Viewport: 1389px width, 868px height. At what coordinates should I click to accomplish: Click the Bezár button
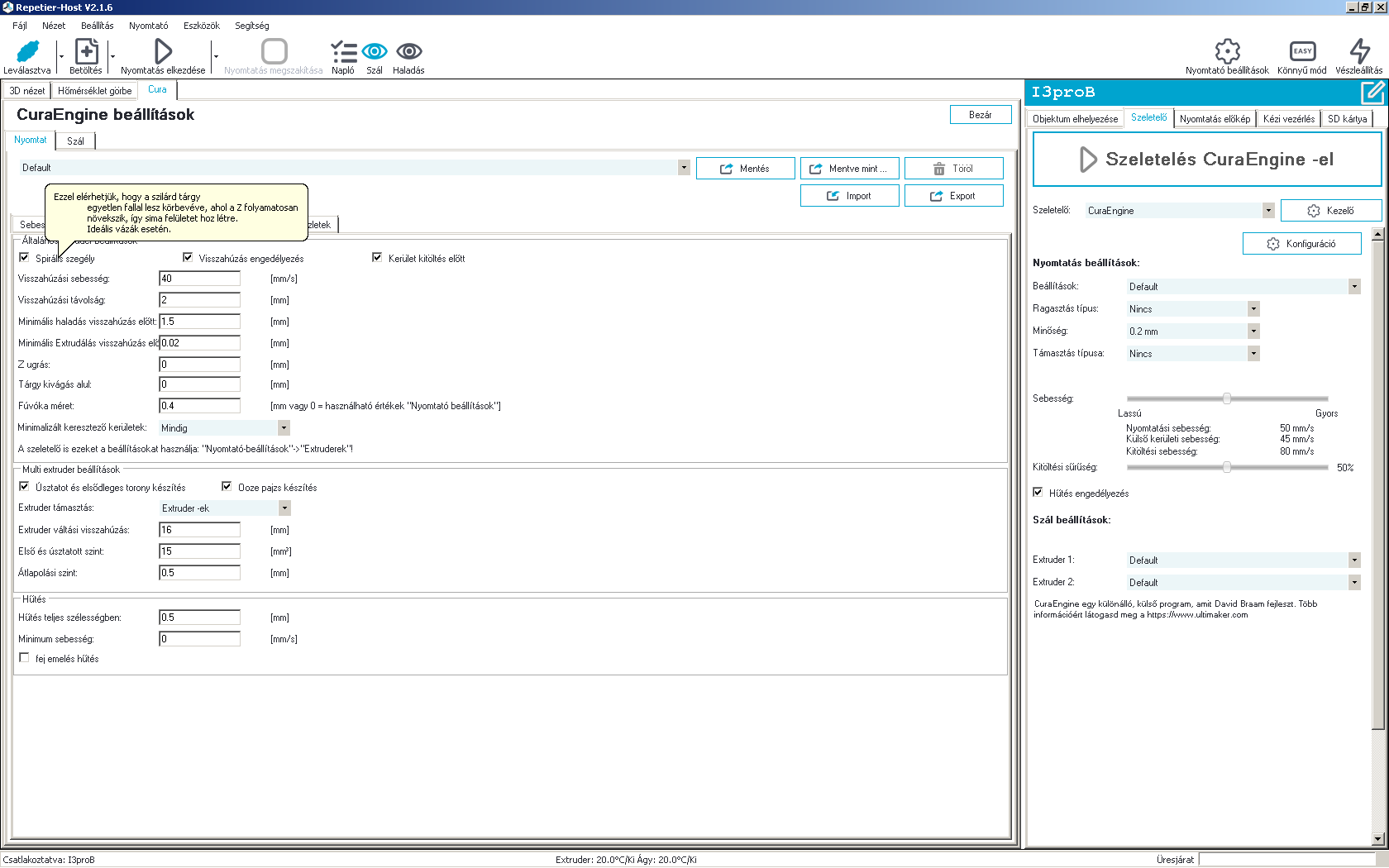(981, 115)
